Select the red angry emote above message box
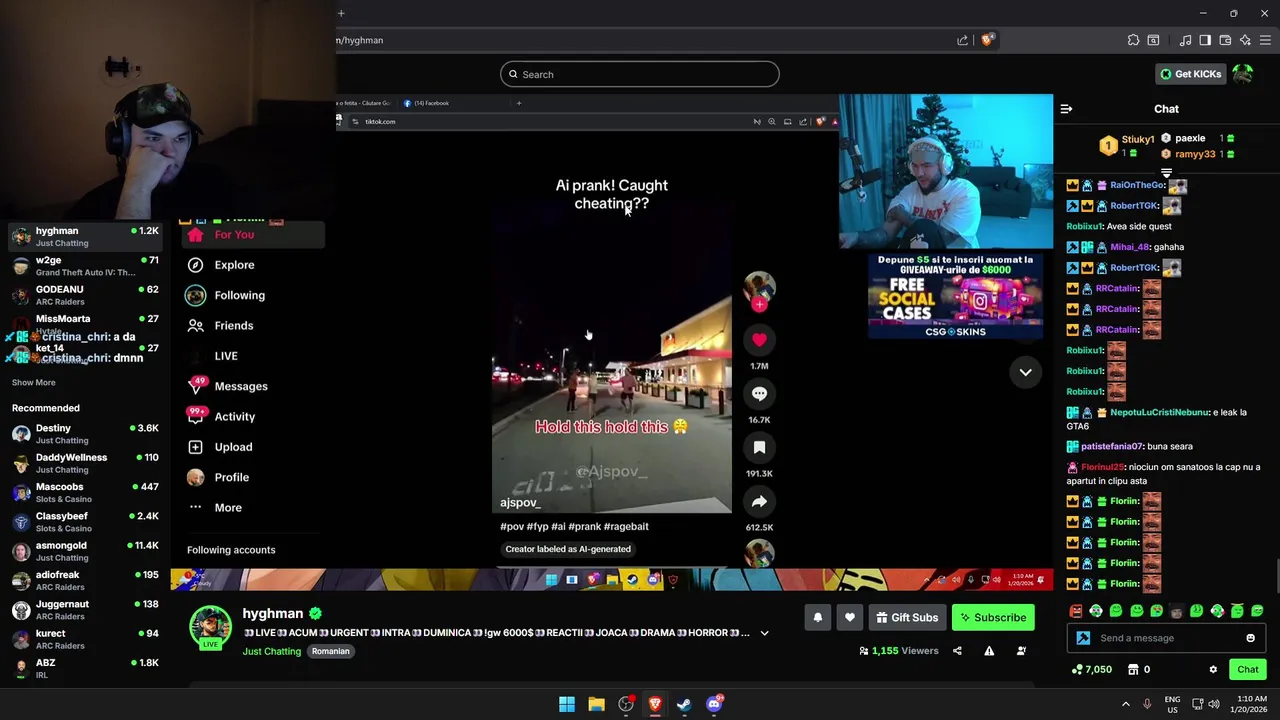Image resolution: width=1280 pixels, height=720 pixels. [1075, 611]
